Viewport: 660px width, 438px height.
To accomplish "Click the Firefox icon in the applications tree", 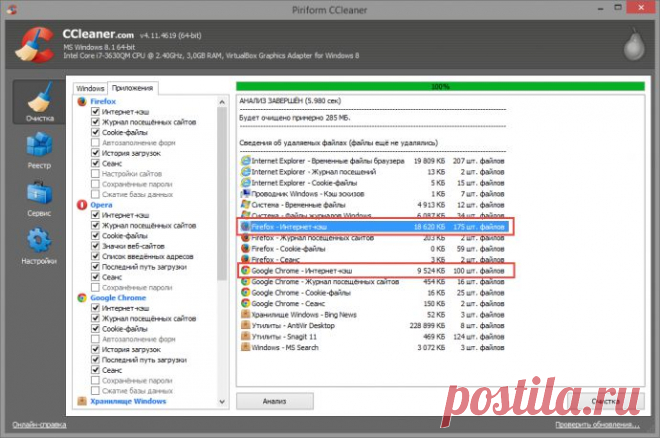I will click(82, 101).
